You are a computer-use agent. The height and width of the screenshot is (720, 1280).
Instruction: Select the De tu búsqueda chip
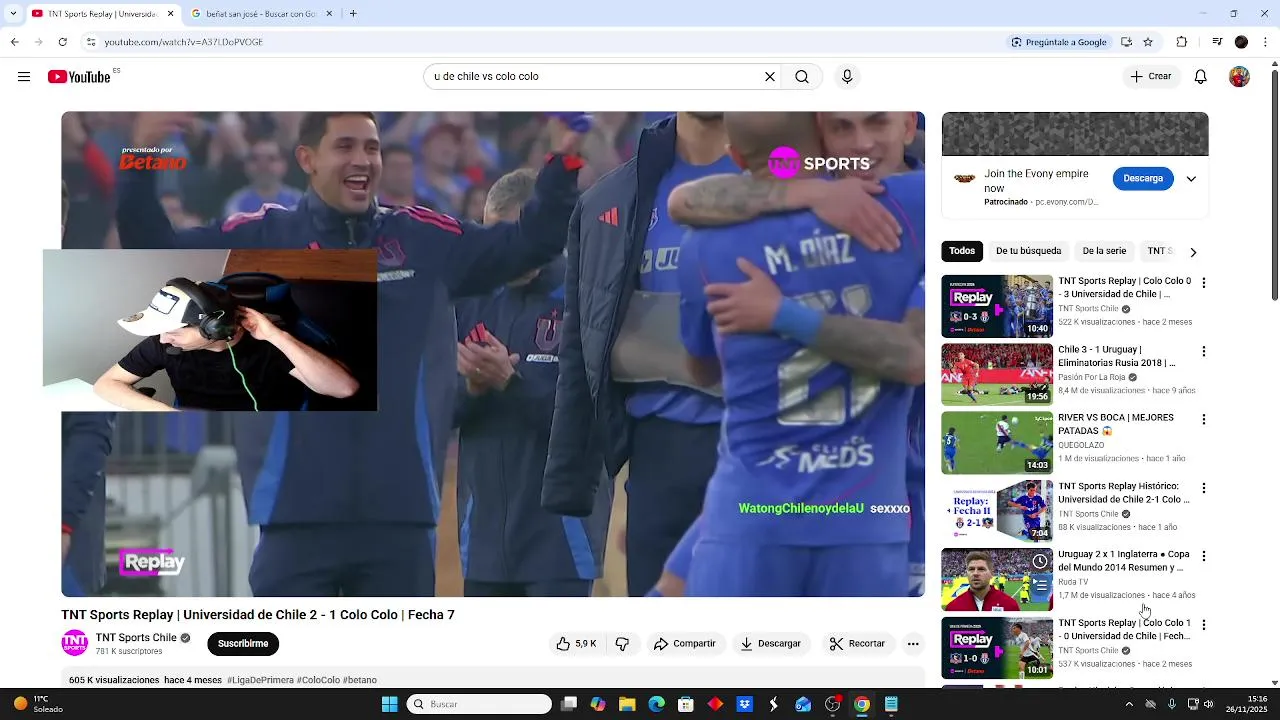[x=1028, y=251]
